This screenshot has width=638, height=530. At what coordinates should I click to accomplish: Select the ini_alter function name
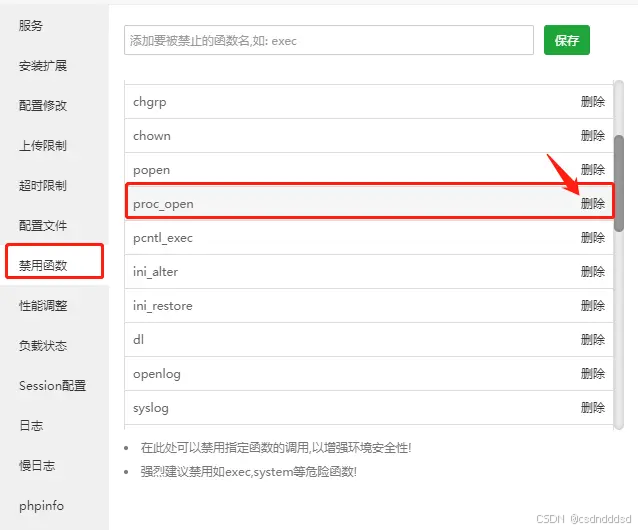155,271
